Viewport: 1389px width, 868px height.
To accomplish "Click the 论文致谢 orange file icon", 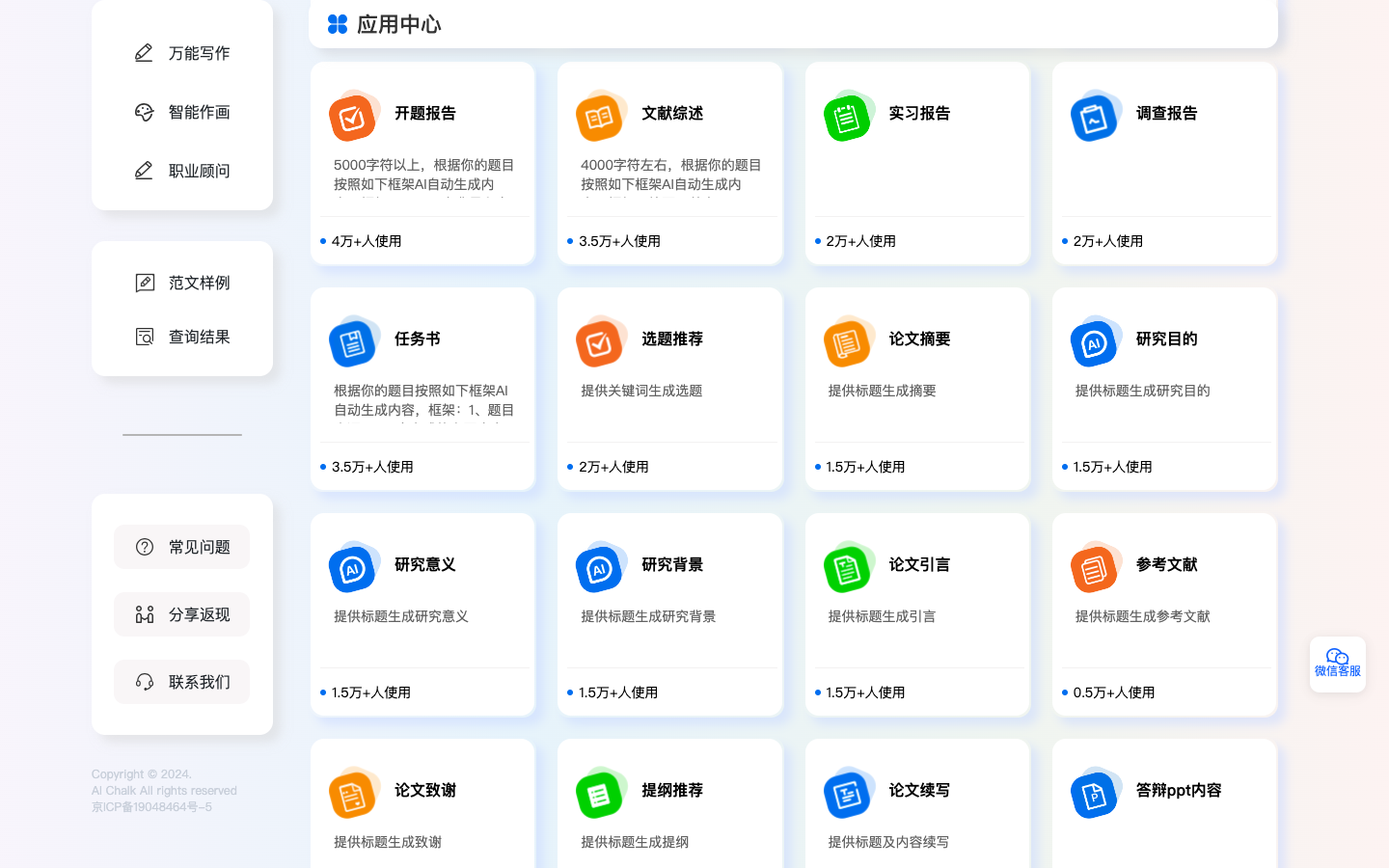I will click(354, 794).
